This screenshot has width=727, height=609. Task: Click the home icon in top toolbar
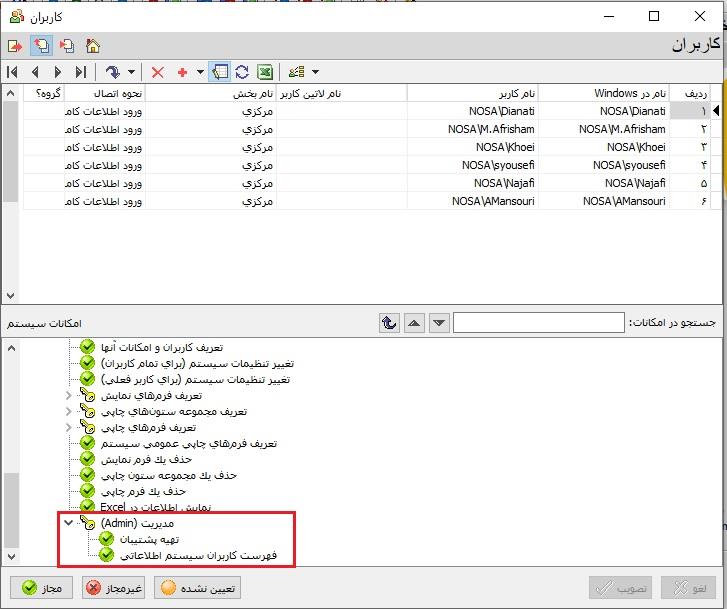point(93,46)
